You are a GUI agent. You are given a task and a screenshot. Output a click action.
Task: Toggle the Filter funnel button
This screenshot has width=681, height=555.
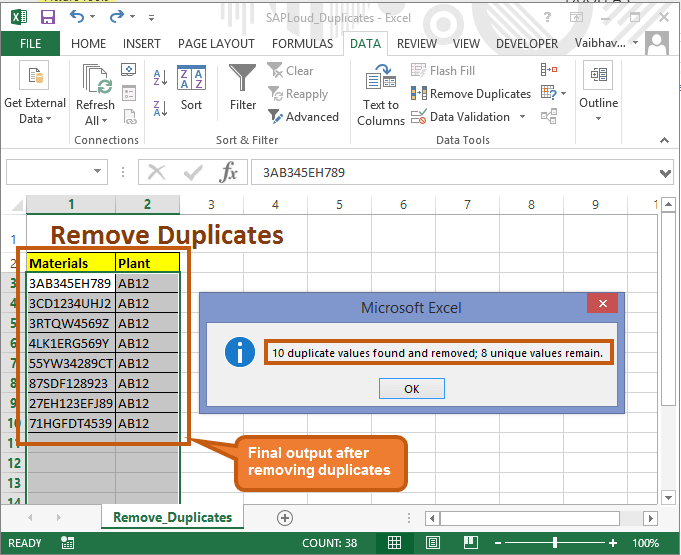243,87
